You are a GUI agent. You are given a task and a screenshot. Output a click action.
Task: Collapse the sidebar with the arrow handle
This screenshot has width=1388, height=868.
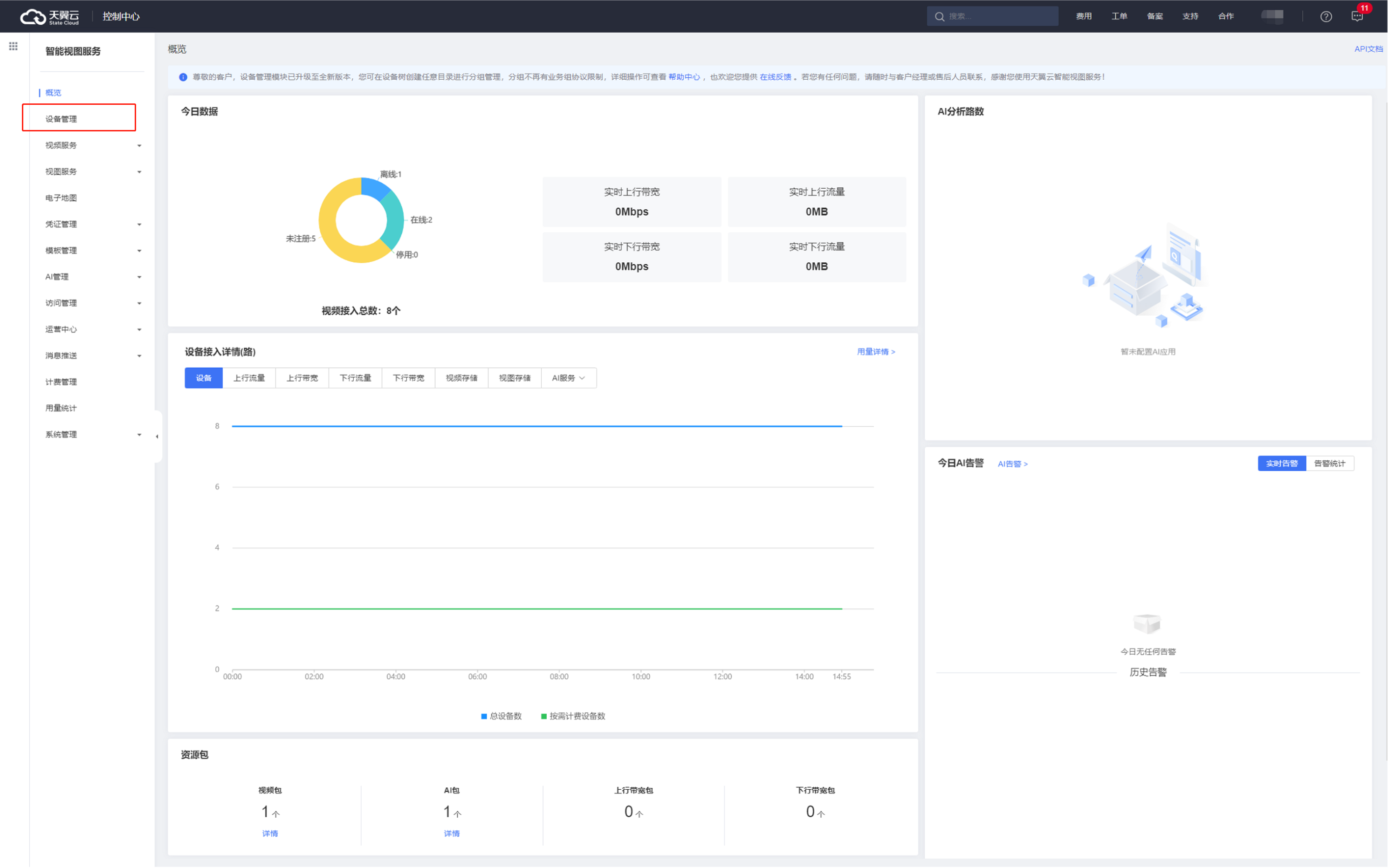click(x=158, y=436)
